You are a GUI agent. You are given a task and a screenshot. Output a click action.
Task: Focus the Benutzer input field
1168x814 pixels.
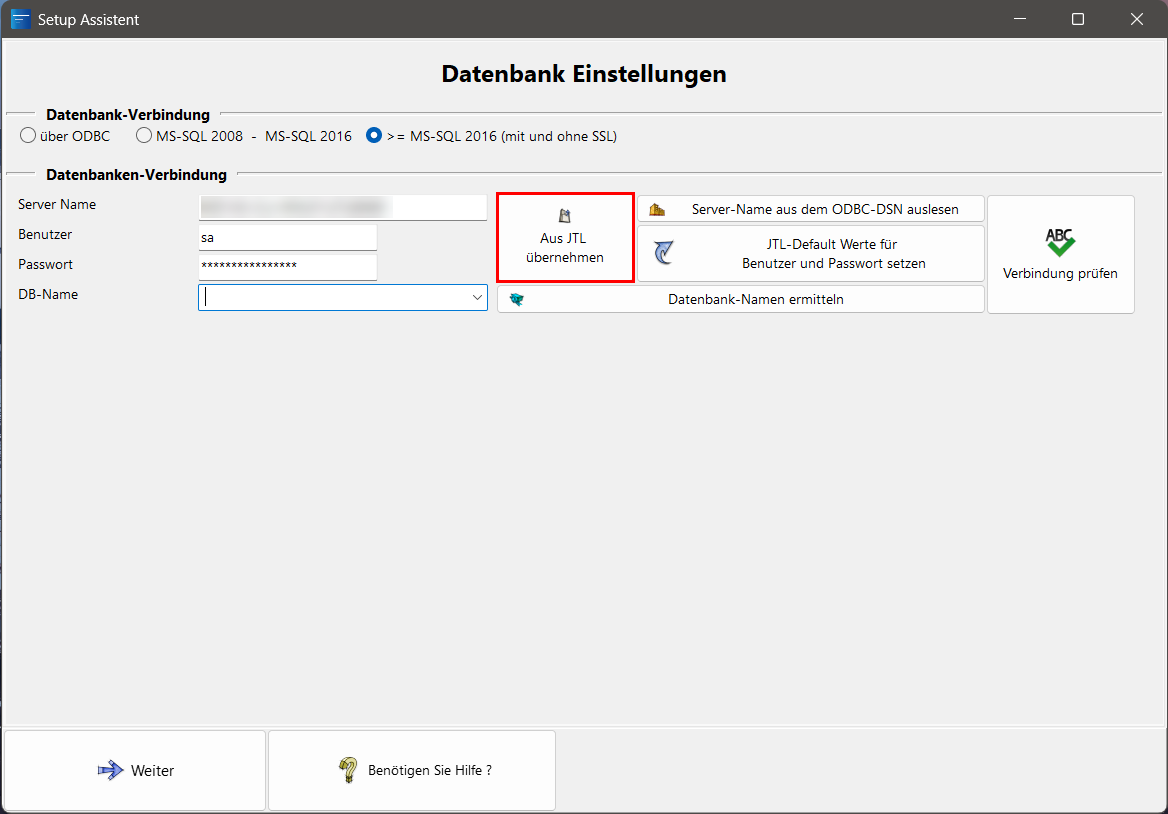click(x=287, y=238)
